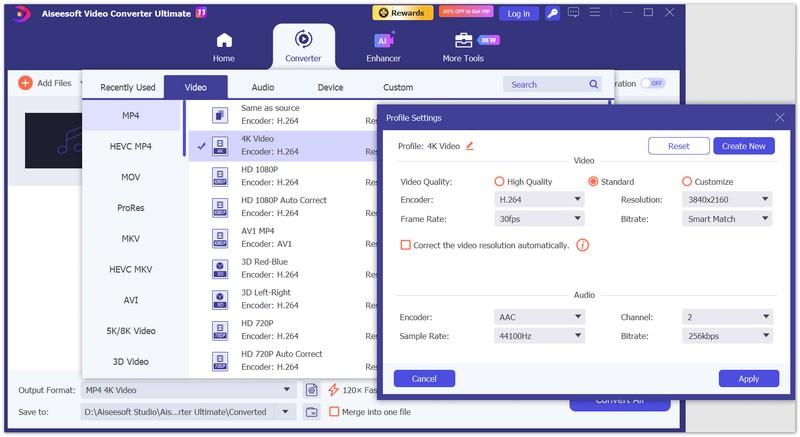Click the 3D Left-Right format icon

(x=220, y=299)
